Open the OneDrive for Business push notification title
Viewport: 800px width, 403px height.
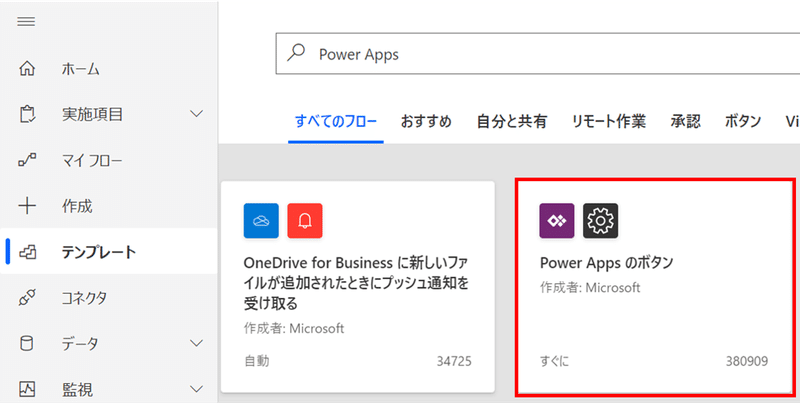tap(356, 283)
